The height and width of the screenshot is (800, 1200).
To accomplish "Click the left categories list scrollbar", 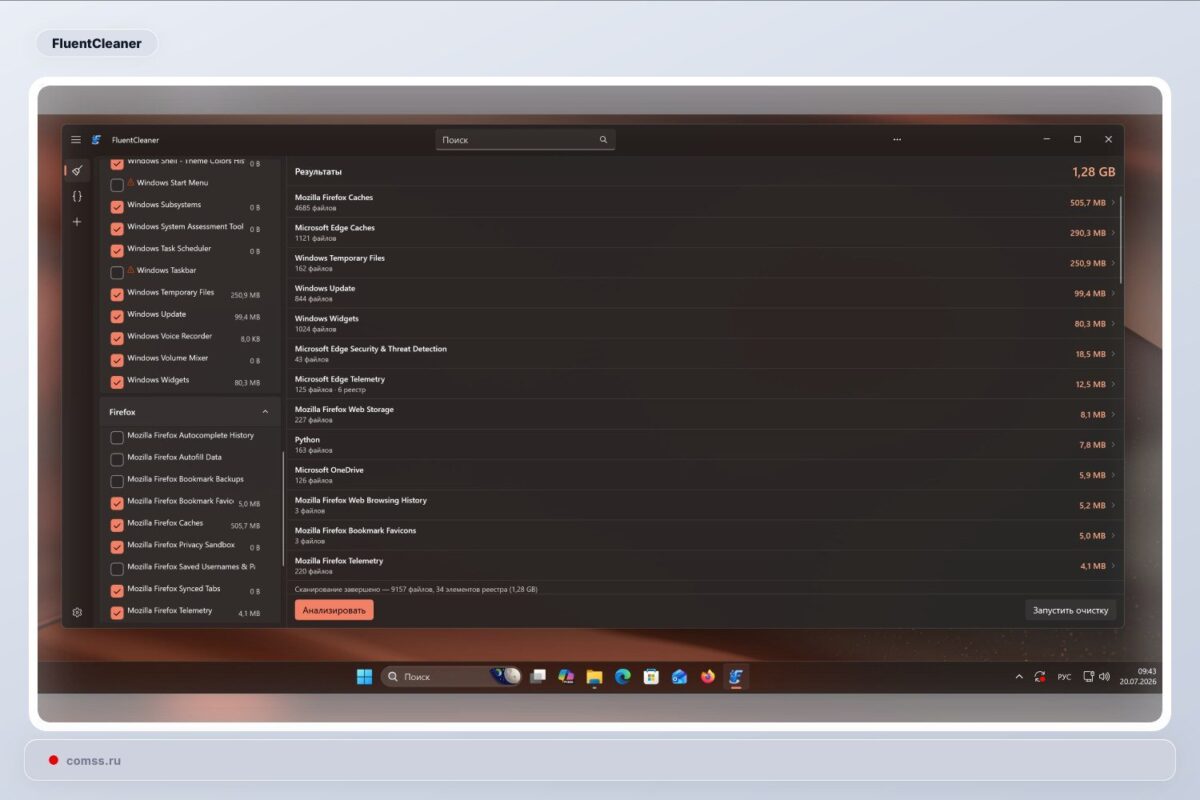I will click(284, 510).
